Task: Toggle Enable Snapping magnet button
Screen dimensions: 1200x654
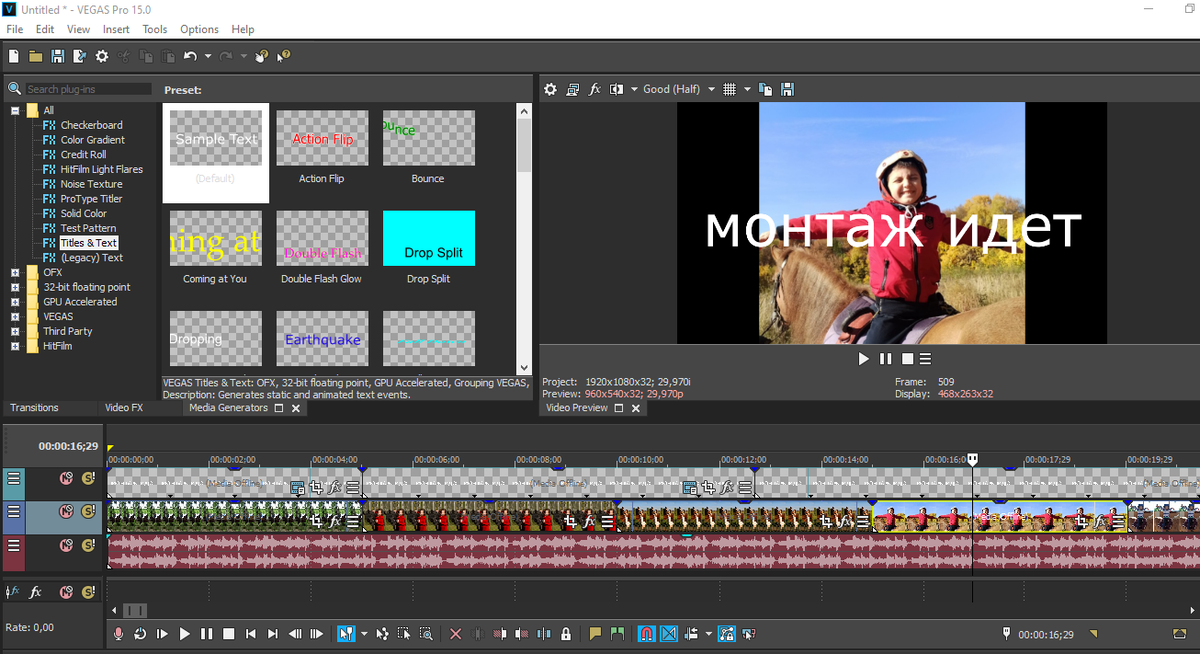Action: [647, 634]
